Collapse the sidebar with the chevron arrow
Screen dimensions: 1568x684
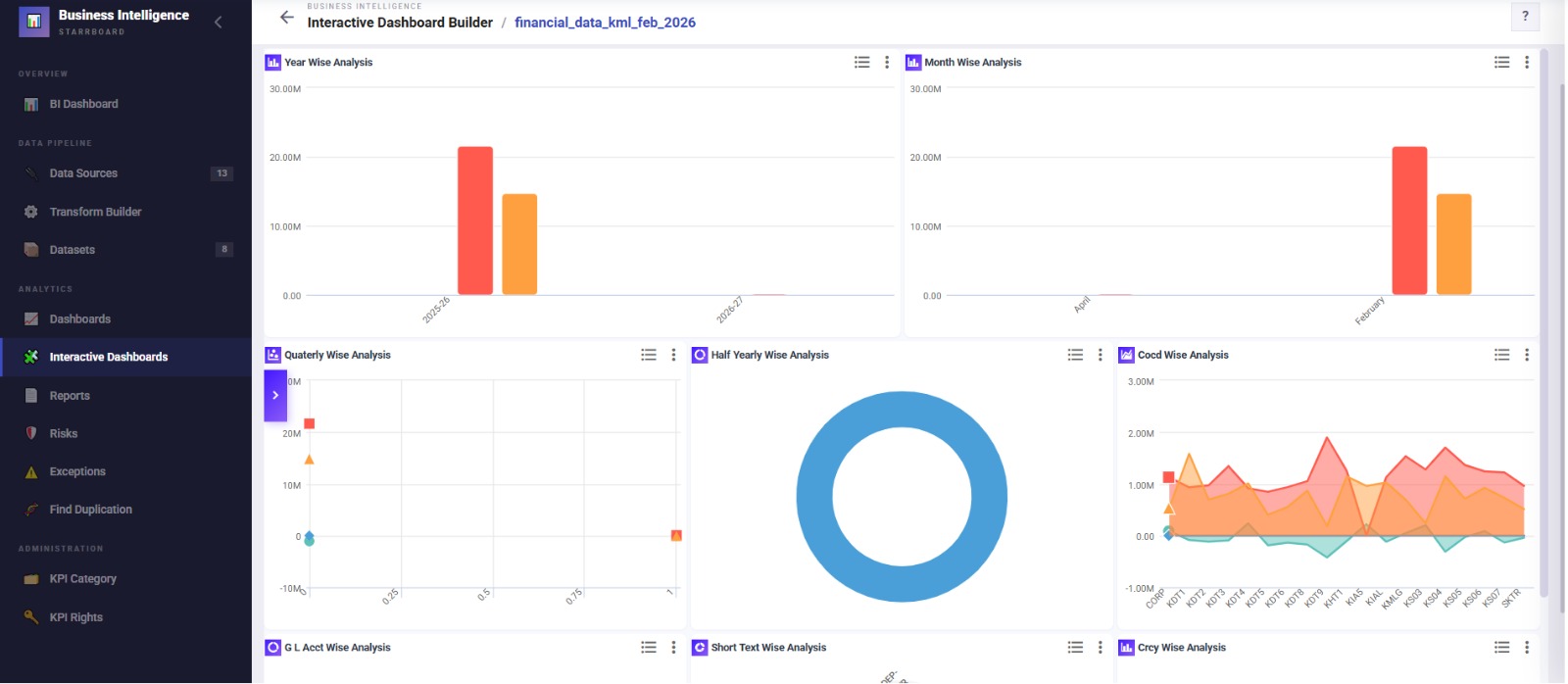218,22
